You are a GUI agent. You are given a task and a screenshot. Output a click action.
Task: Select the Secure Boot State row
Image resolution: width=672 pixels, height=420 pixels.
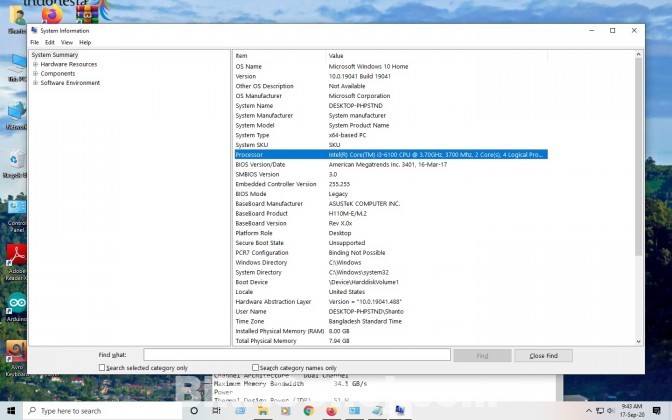point(391,243)
